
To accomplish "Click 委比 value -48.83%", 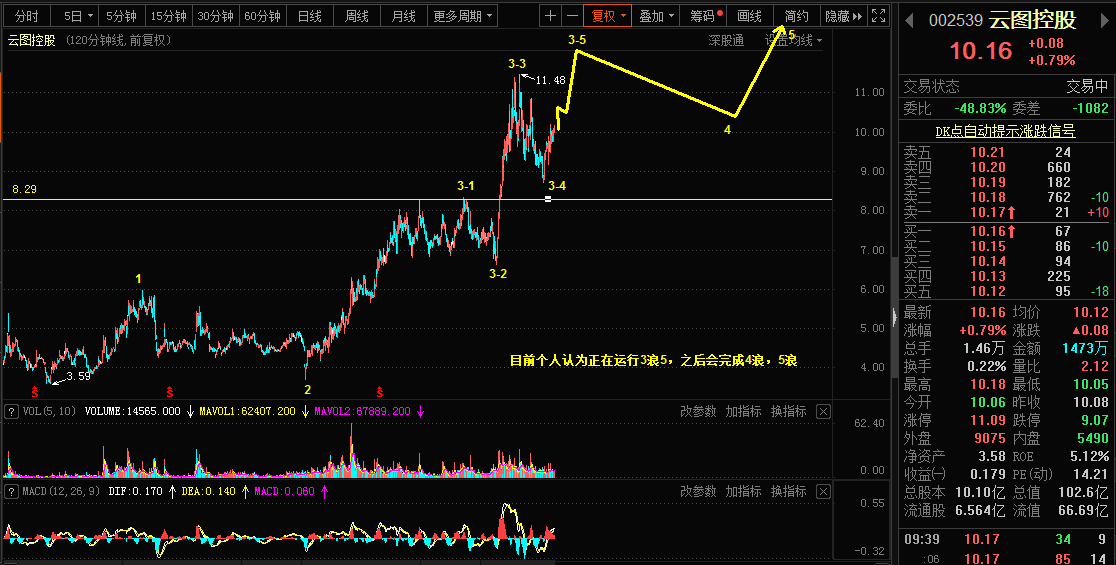I will click(980, 108).
